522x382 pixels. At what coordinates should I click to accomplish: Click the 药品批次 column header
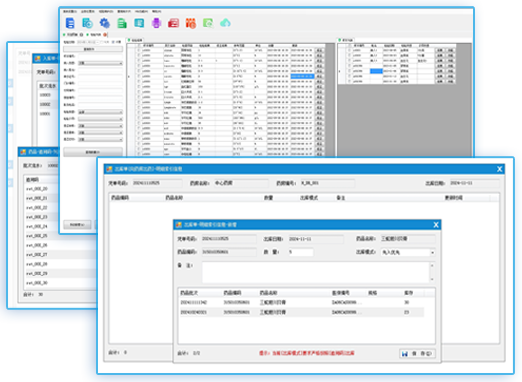click(189, 293)
